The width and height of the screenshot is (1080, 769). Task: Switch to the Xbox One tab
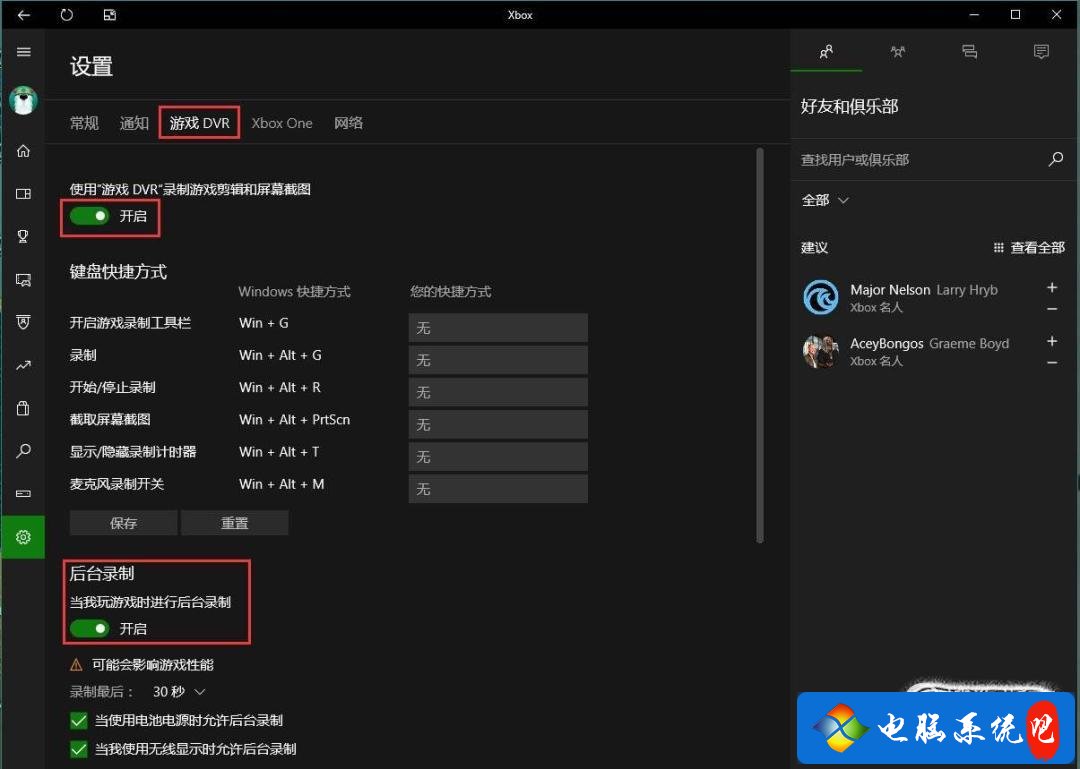(x=282, y=123)
